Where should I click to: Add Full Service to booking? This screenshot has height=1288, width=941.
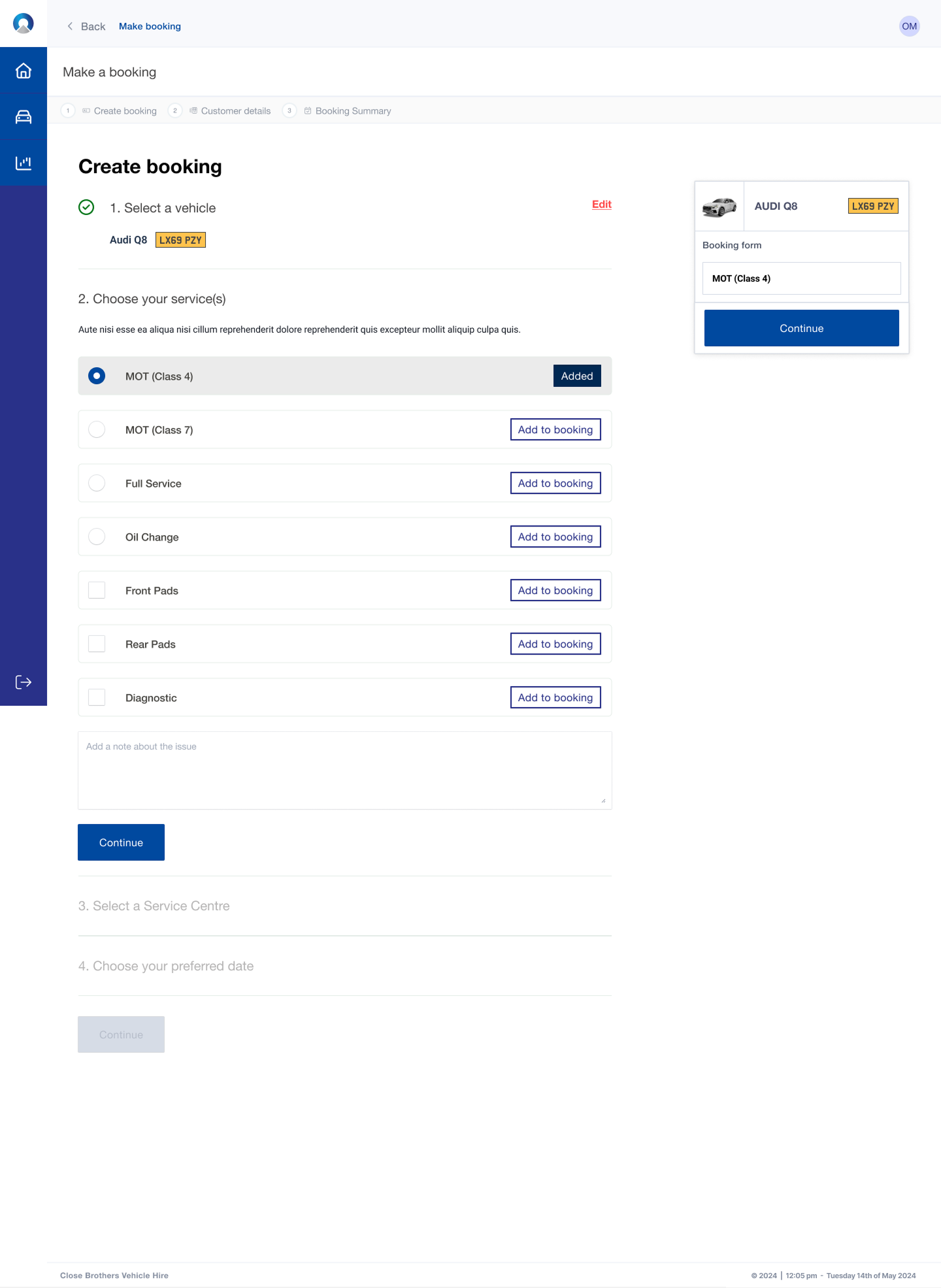click(x=555, y=483)
